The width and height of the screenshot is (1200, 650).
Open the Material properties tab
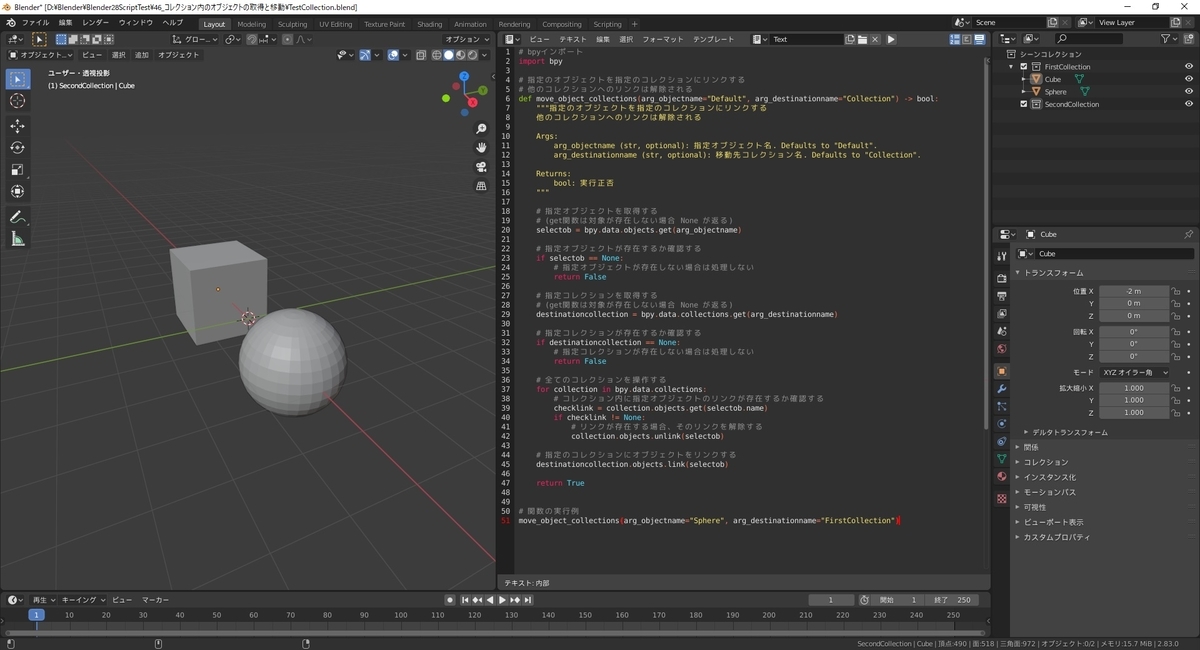coord(1001,476)
